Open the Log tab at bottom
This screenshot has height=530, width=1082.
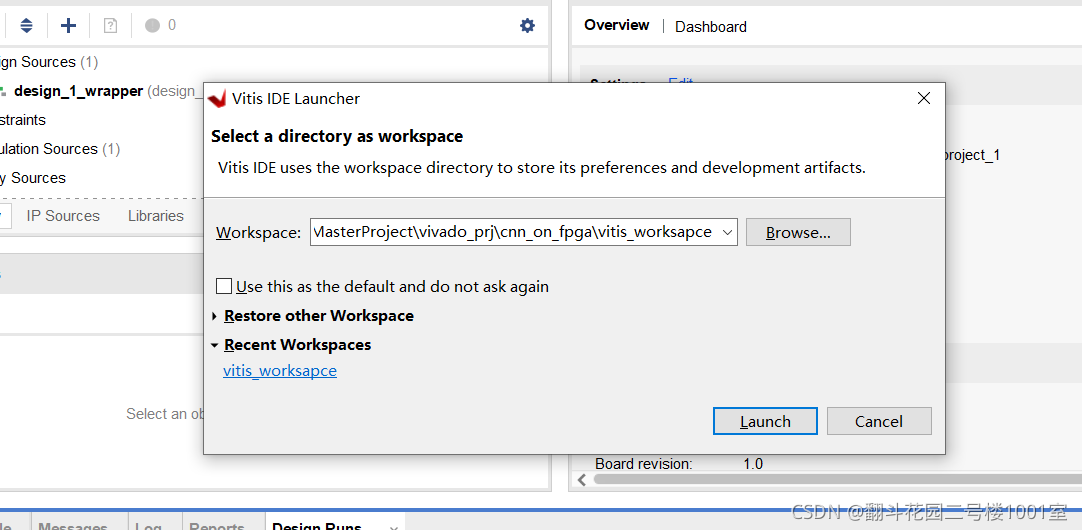pyautogui.click(x=148, y=526)
